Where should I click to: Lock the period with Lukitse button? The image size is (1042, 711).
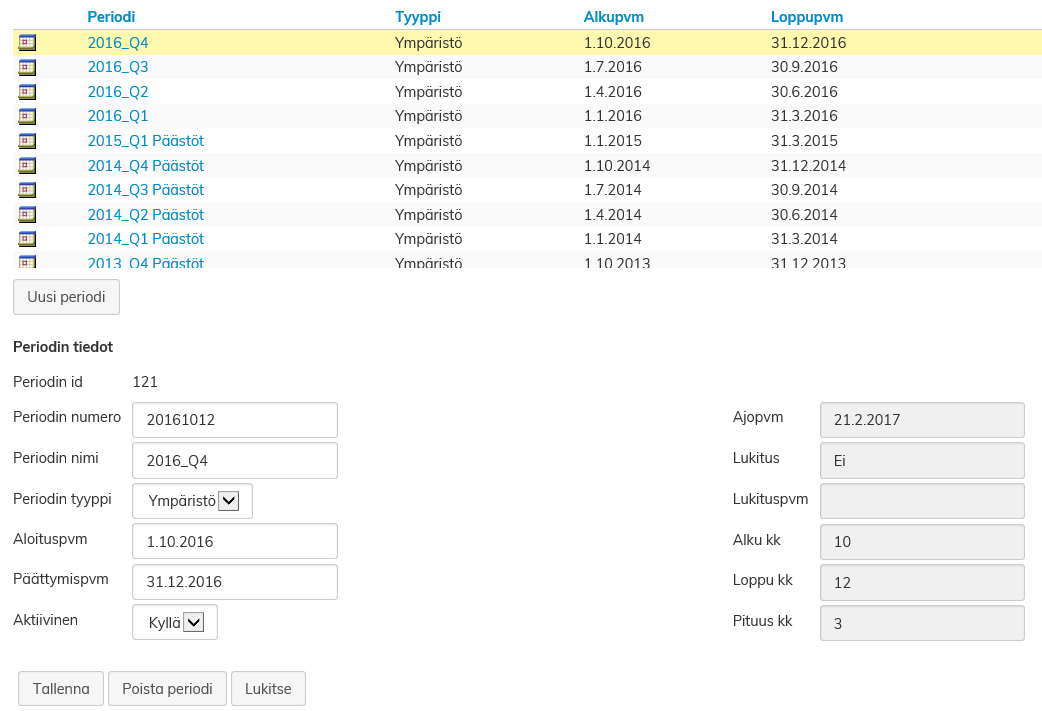coord(268,689)
